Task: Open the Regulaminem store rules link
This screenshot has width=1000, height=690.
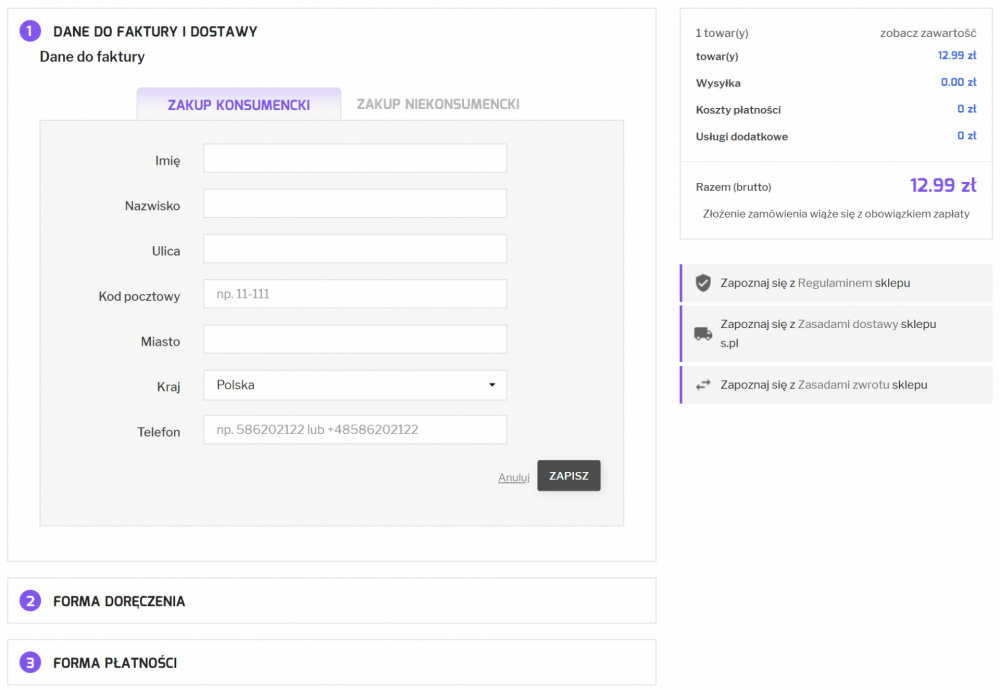Action: 834,283
